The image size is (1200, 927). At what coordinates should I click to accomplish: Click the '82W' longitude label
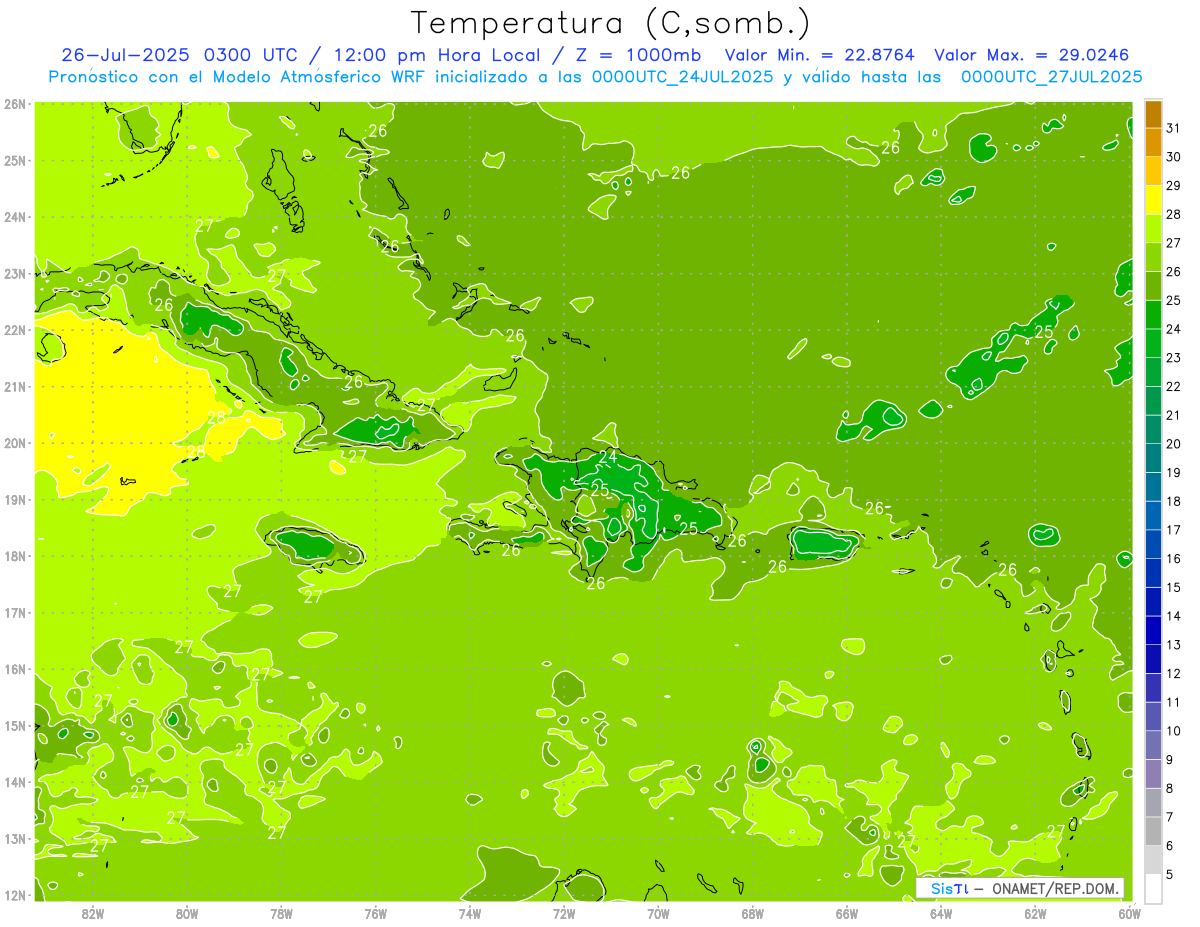click(x=92, y=913)
